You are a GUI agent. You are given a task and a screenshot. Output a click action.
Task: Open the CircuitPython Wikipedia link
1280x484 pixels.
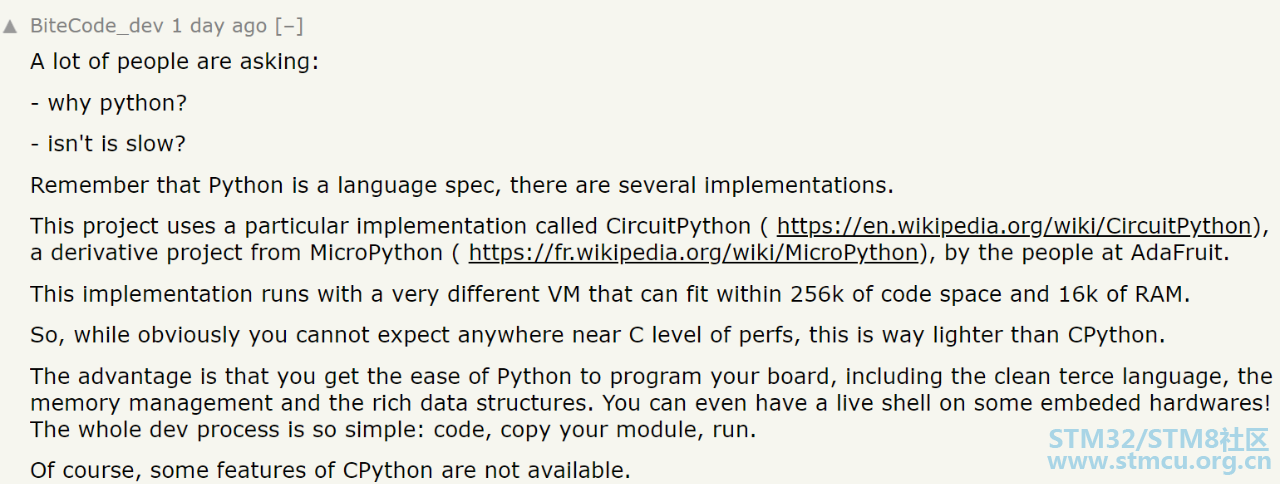1014,226
